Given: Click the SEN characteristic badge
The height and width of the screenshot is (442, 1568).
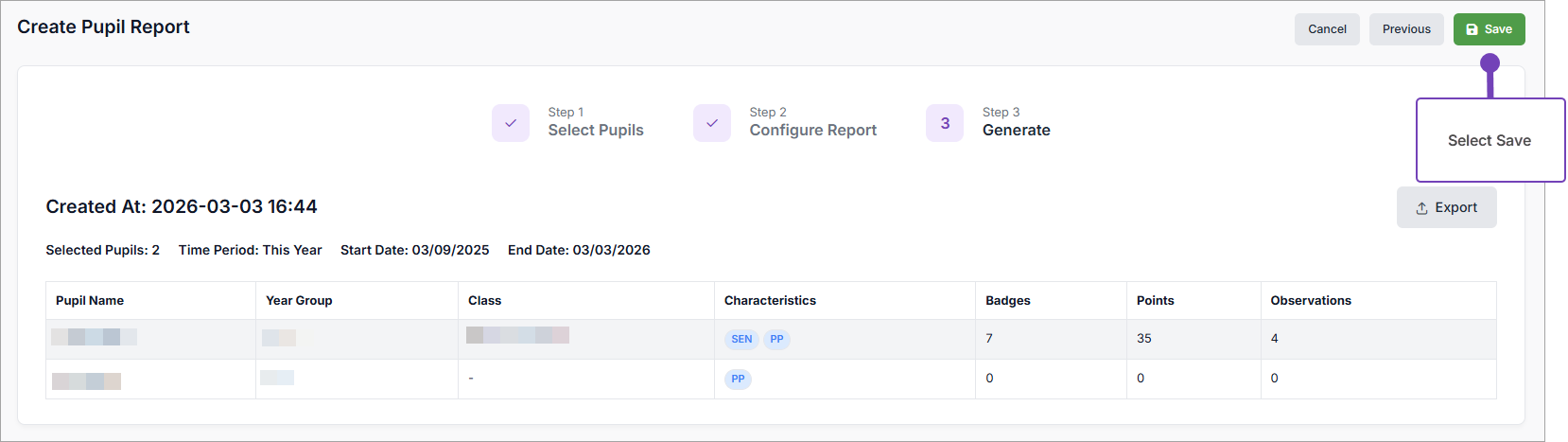Looking at the screenshot, I should point(741,339).
